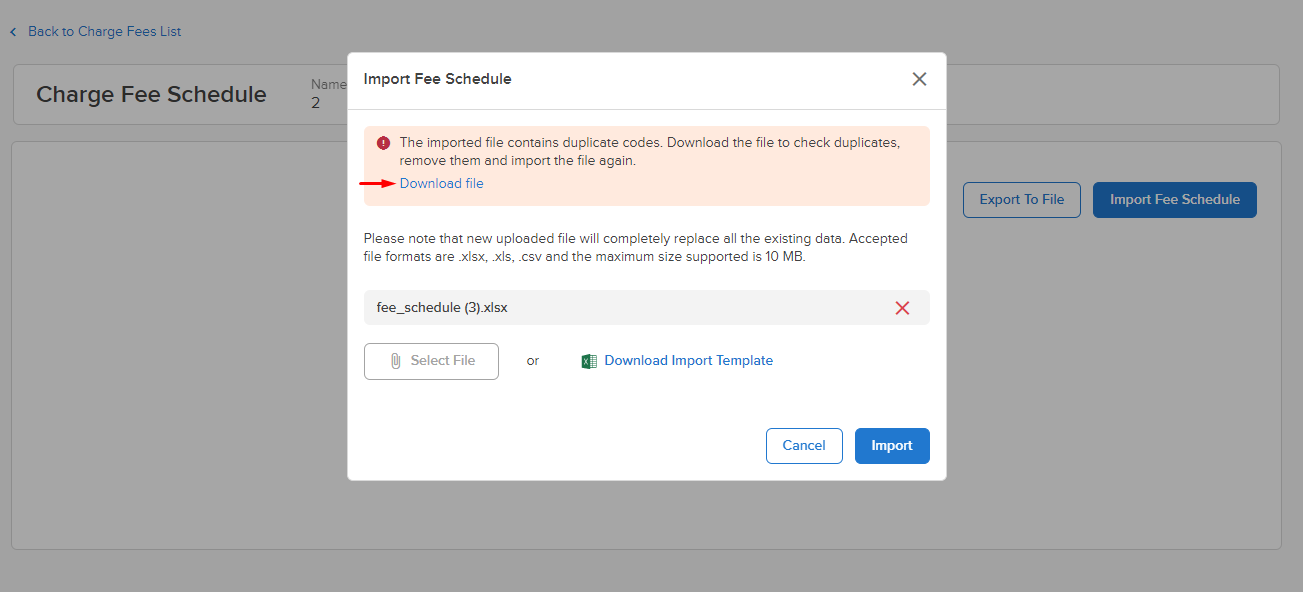Viewport: 1303px width, 592px height.
Task: Click the Excel icon beside Download Import Template
Action: pyautogui.click(x=589, y=360)
